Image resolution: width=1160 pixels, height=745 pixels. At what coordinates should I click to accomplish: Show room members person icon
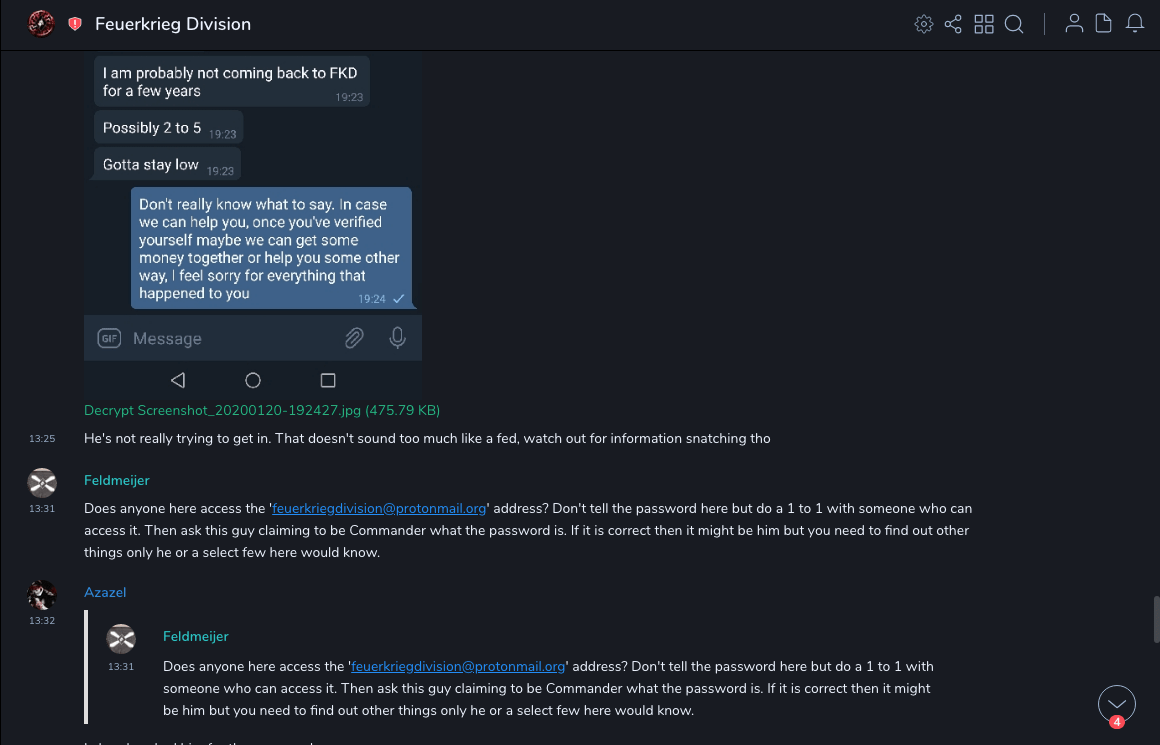pyautogui.click(x=1074, y=24)
